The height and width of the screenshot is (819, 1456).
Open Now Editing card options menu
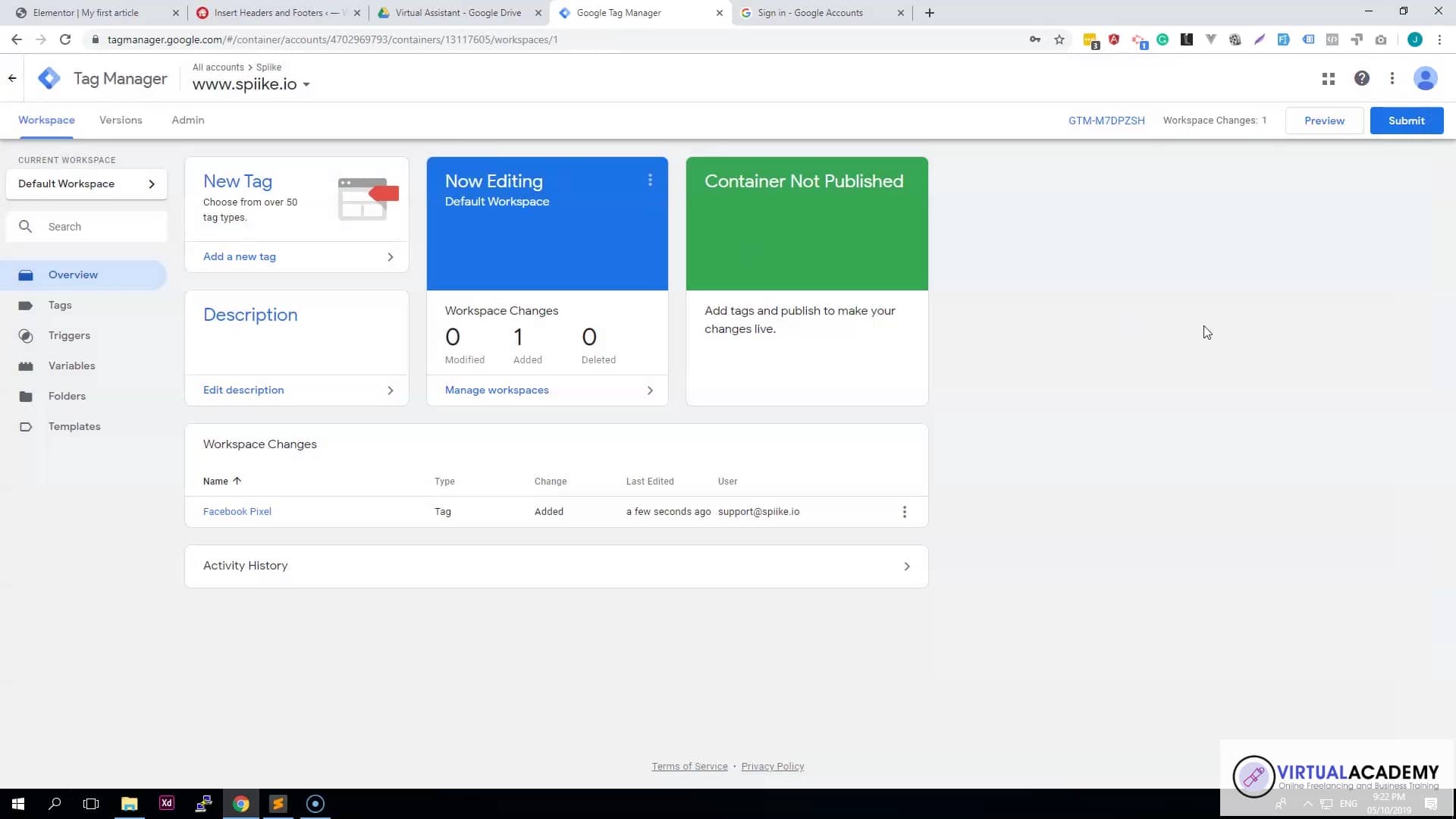(650, 180)
